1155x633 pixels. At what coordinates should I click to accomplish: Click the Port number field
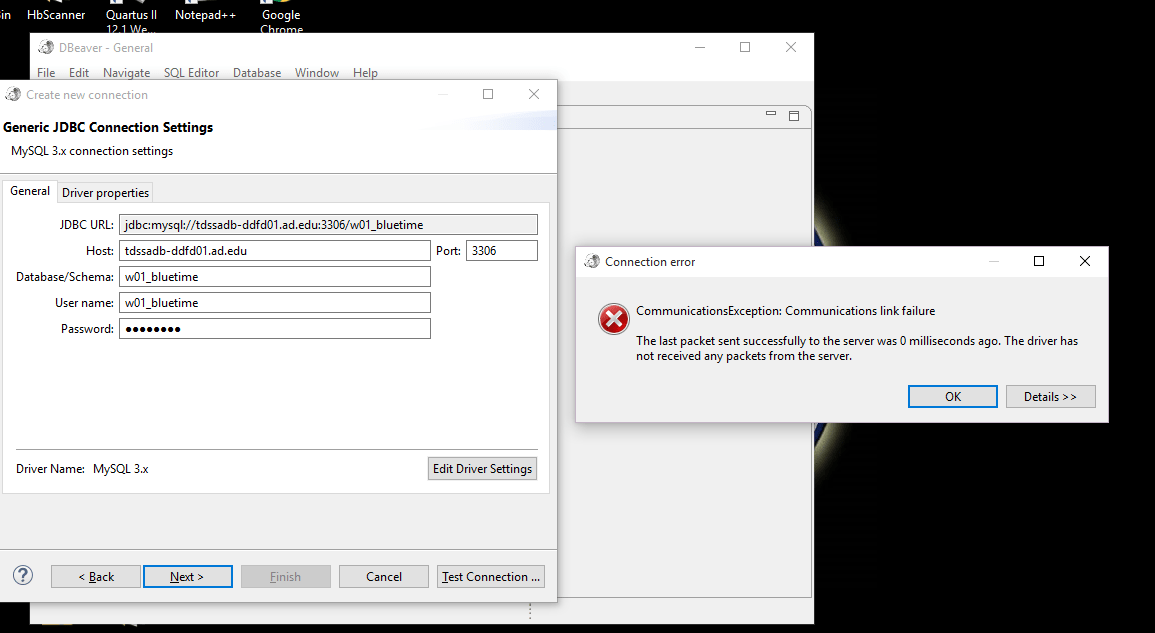501,250
